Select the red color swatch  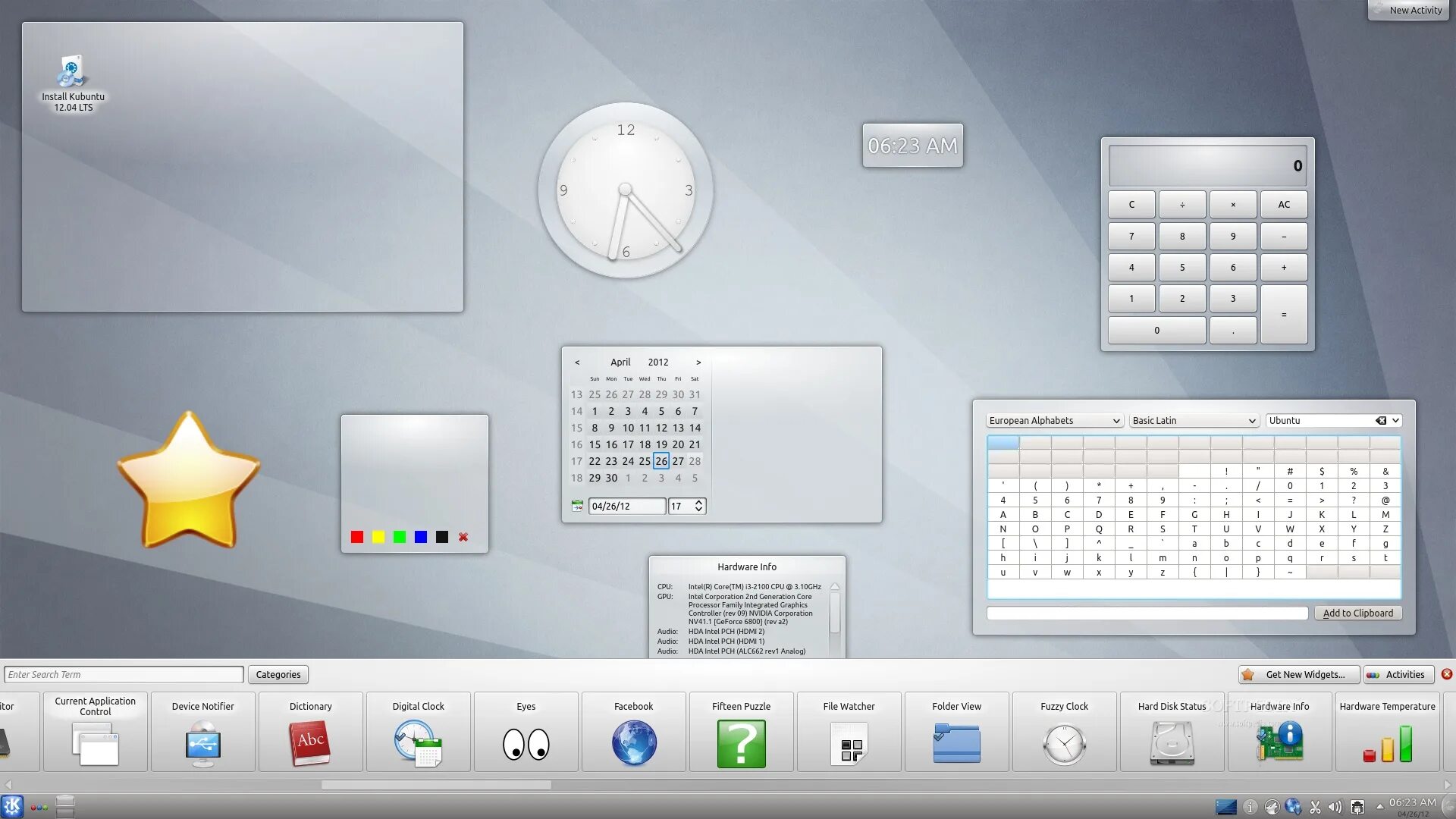(357, 537)
